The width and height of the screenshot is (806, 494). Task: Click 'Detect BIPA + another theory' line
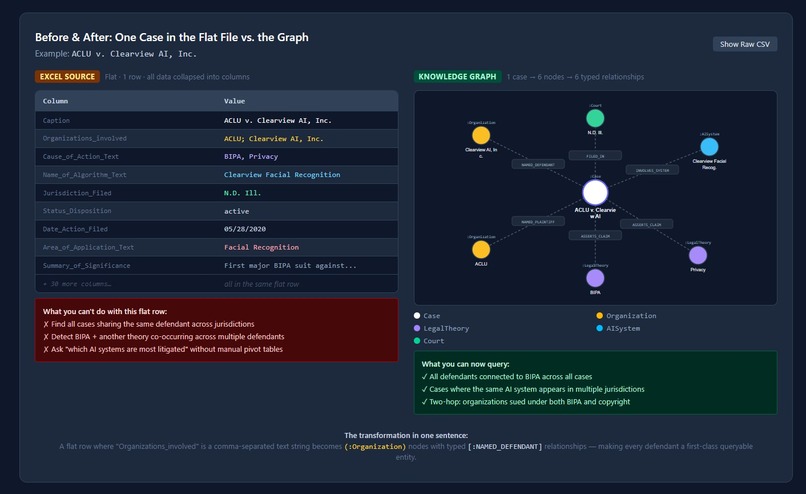163,337
